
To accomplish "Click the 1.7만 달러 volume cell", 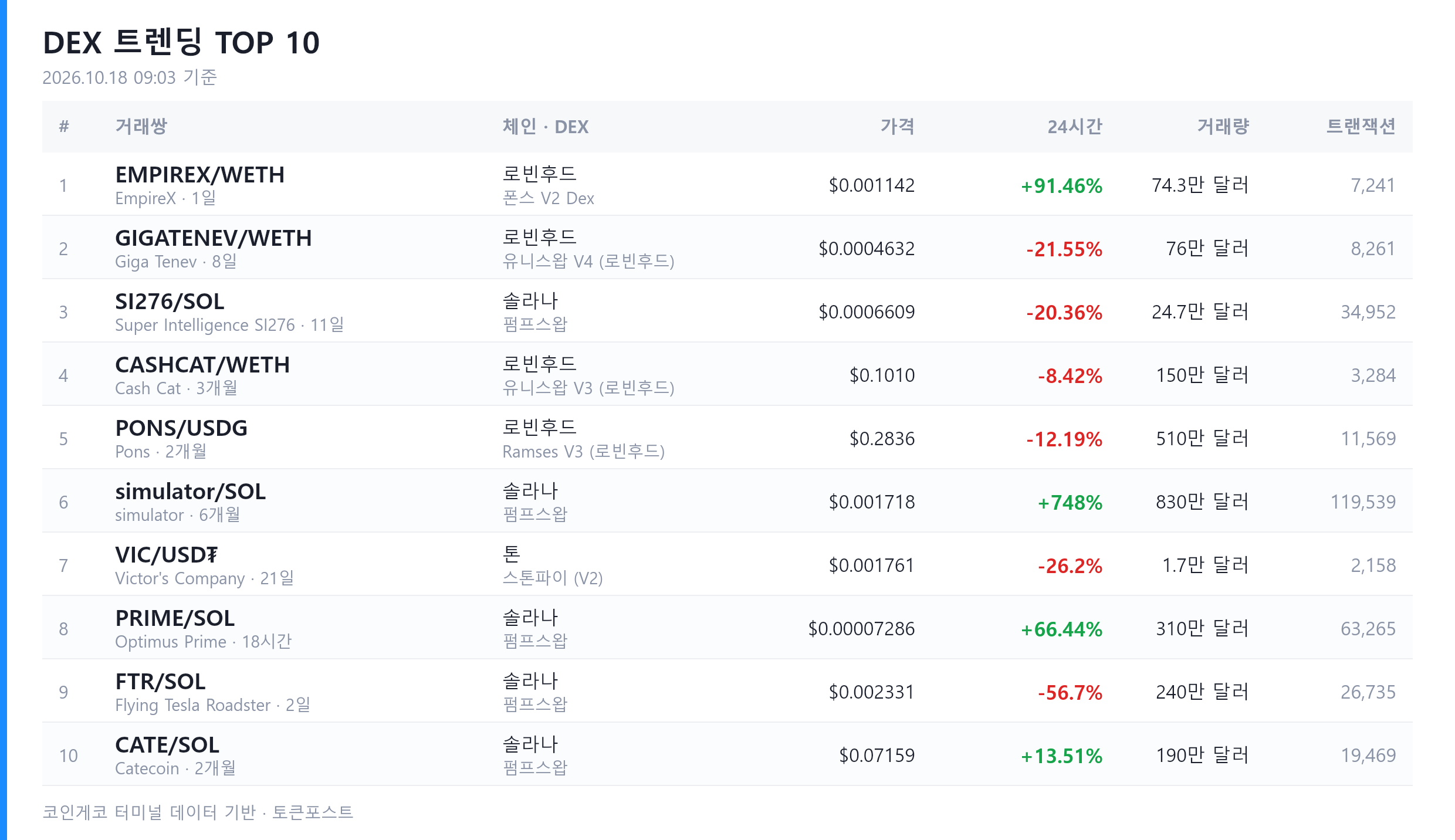I will pos(1206,565).
